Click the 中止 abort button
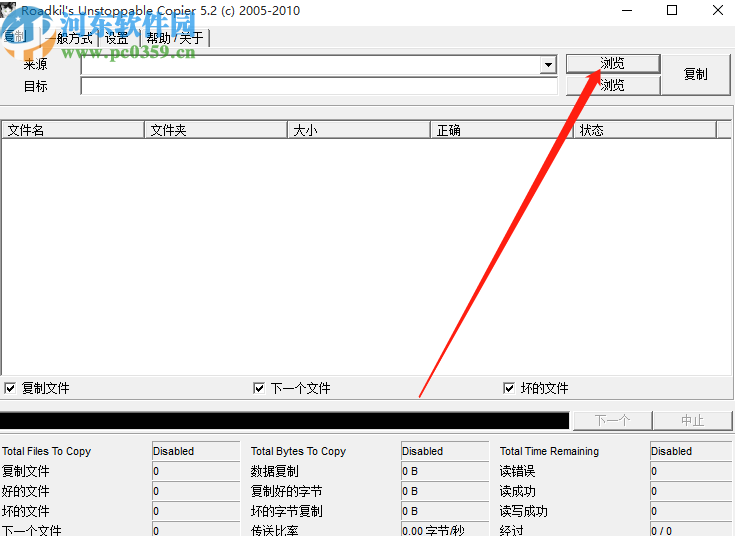The image size is (735, 536). 692,421
